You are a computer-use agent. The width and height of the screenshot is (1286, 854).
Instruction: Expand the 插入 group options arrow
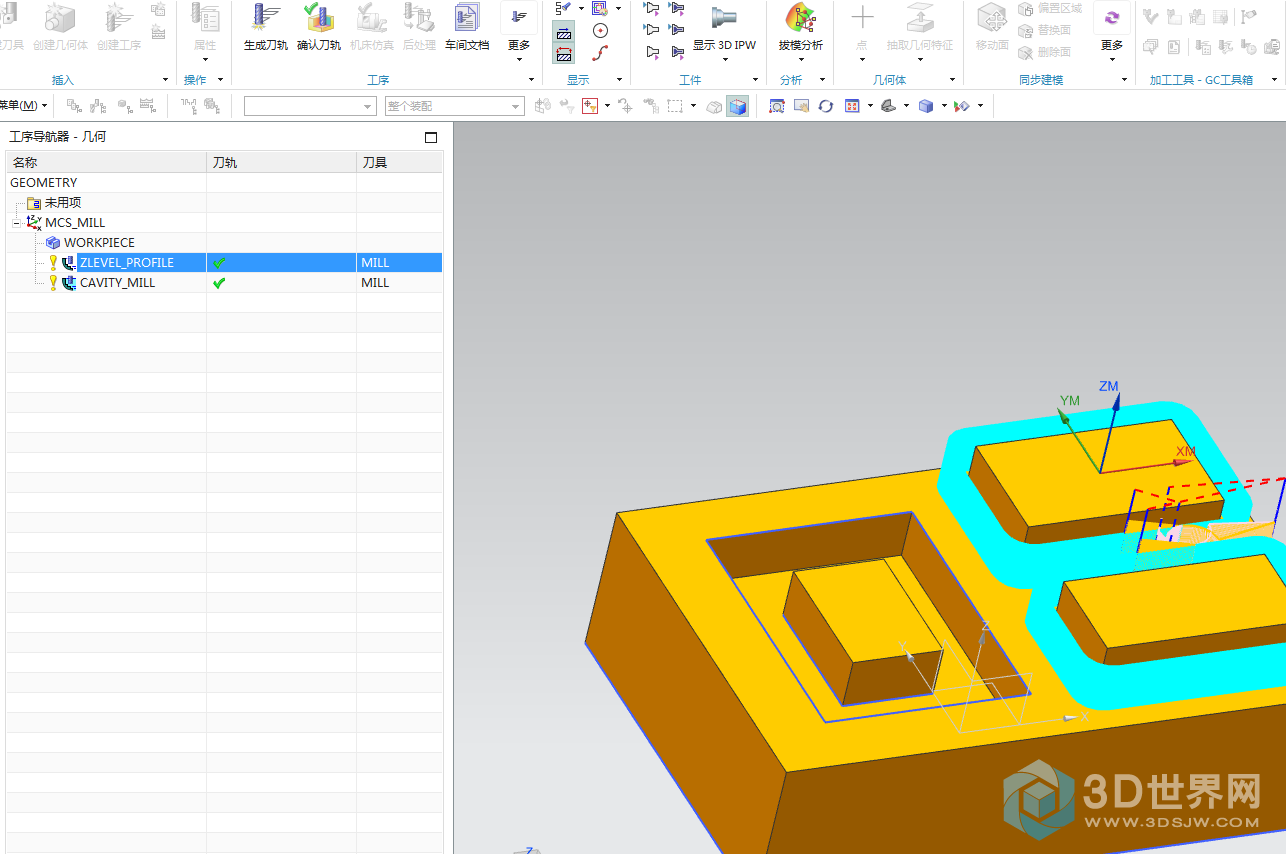pos(166,80)
